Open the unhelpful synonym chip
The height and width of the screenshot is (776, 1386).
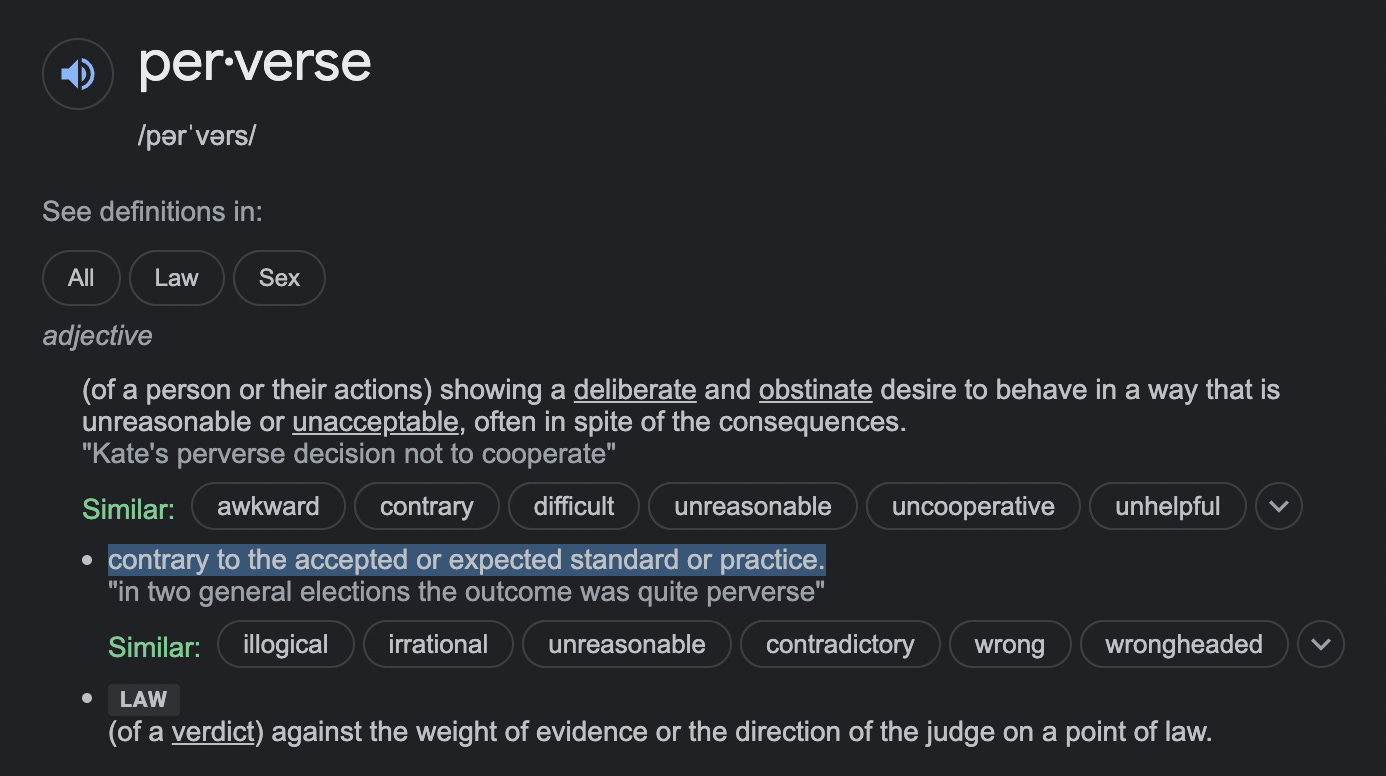(x=1168, y=506)
